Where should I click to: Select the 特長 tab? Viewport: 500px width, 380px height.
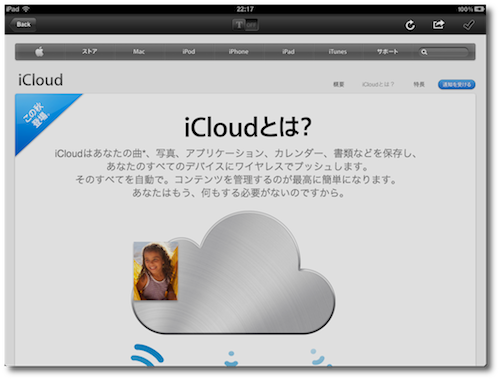click(419, 84)
